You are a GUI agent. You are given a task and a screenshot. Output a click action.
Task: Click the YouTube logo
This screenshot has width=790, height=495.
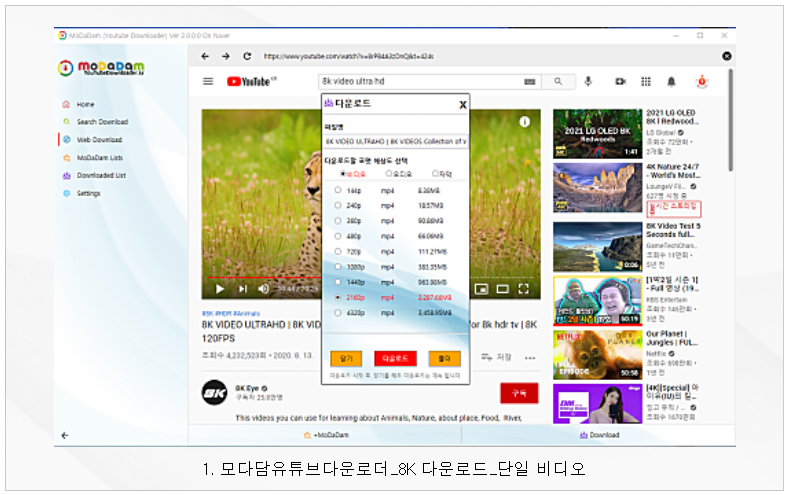pyautogui.click(x=251, y=81)
